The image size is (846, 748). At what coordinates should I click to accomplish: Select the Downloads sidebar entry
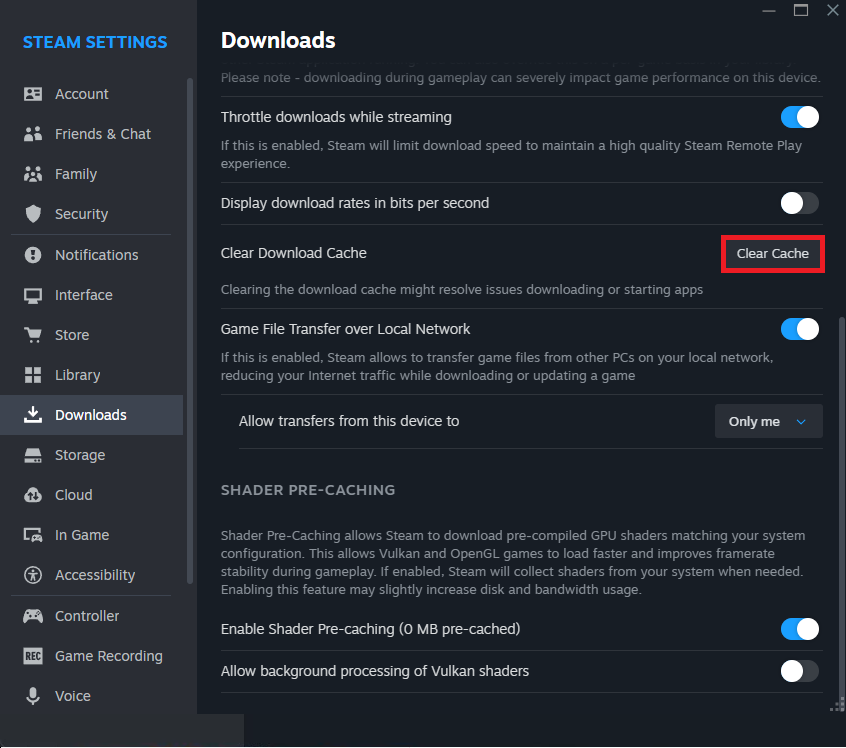(x=92, y=415)
